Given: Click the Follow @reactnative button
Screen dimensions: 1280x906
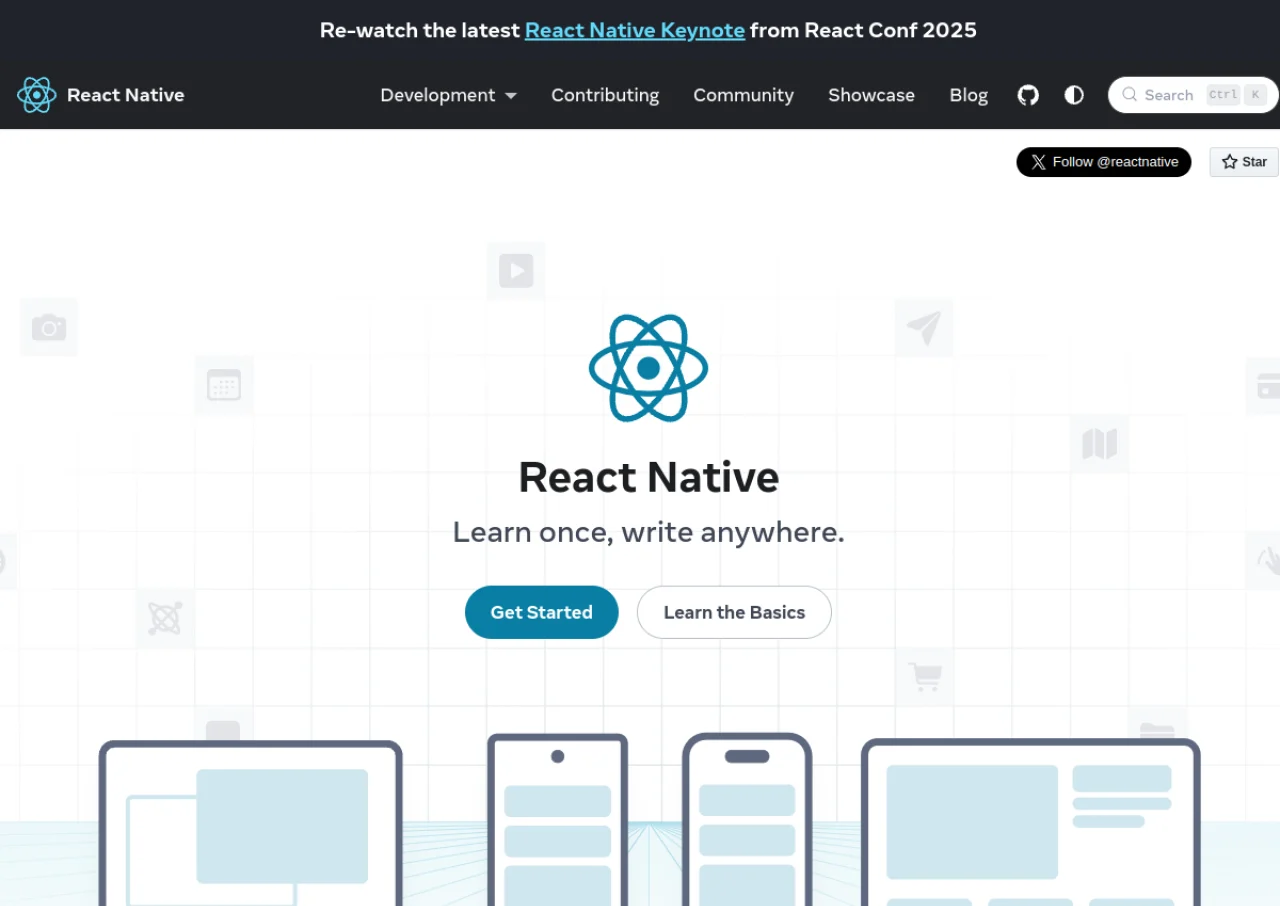Looking at the screenshot, I should point(1104,162).
